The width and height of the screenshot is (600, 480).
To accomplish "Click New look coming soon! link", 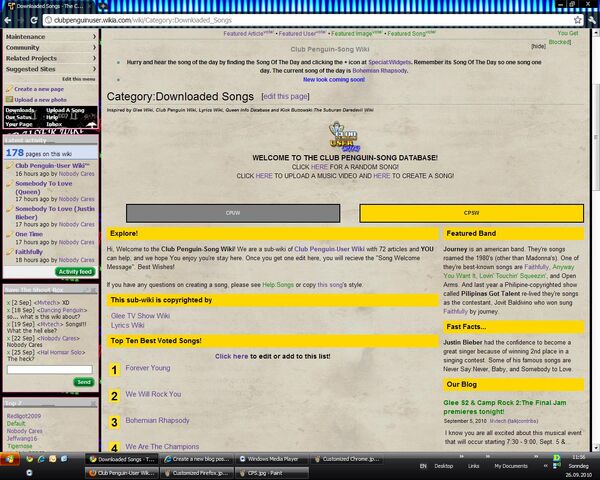I will tap(334, 80).
